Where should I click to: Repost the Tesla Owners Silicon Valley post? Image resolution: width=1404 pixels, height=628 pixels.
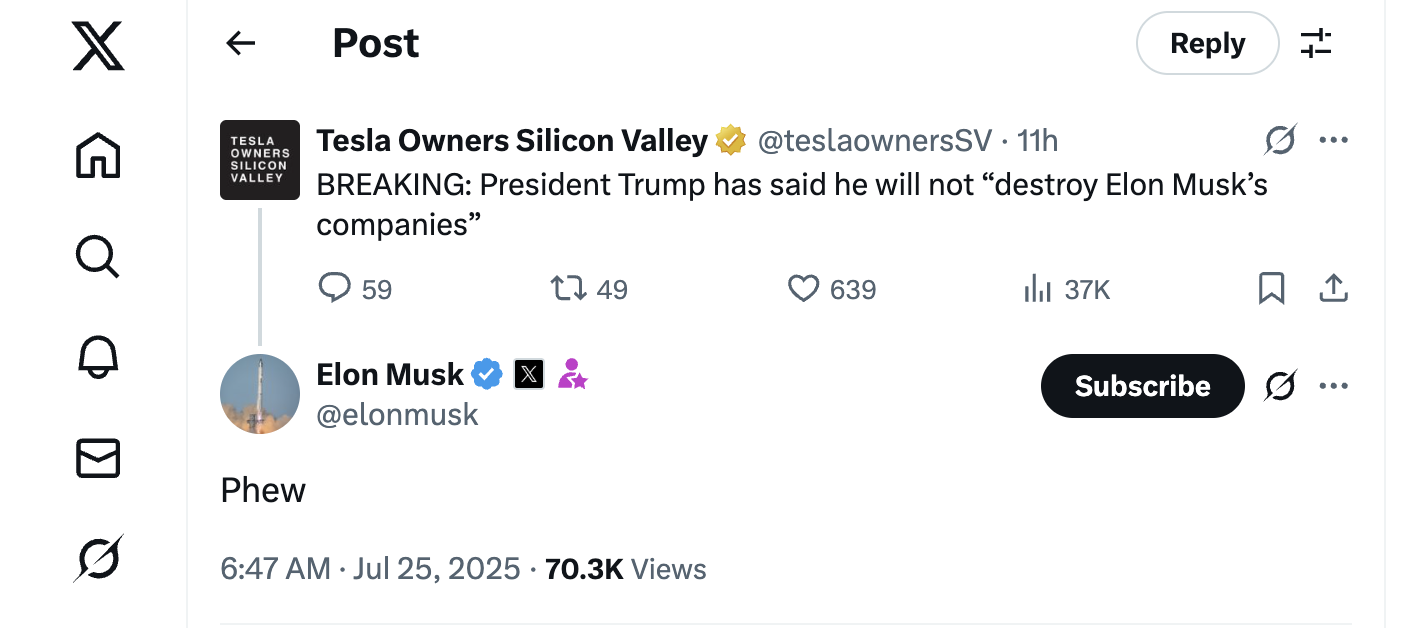(x=568, y=289)
